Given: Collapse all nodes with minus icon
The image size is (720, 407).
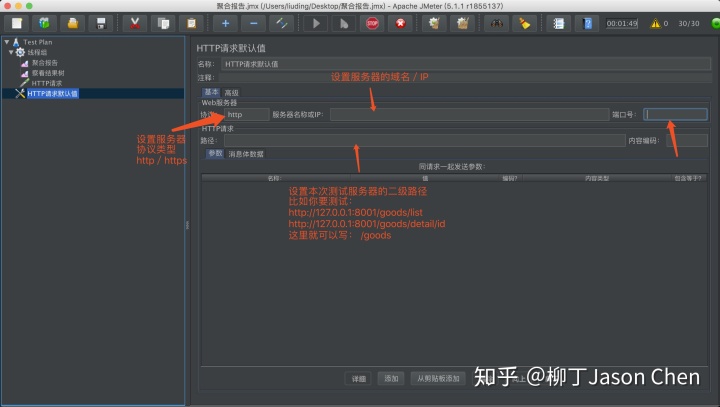Looking at the screenshot, I should tap(253, 23).
